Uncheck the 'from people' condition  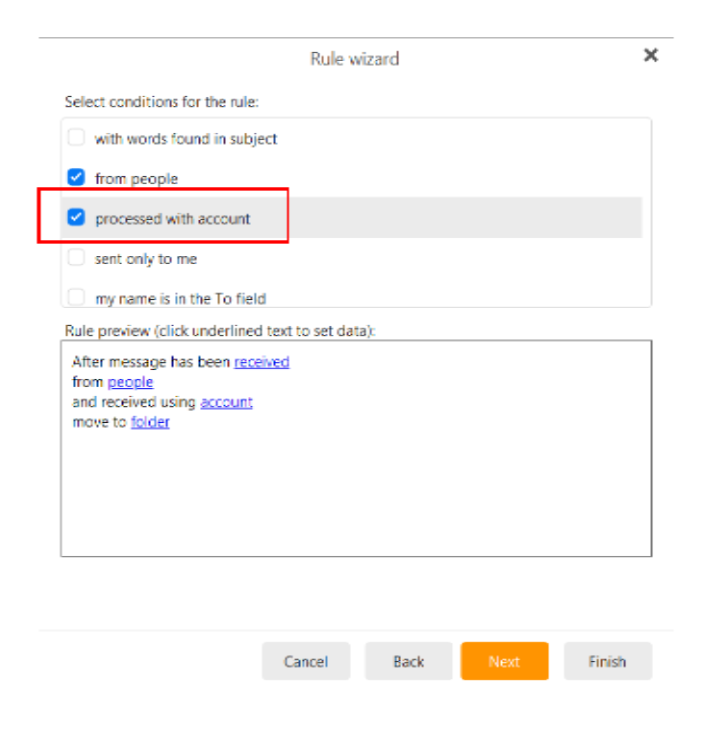76,177
